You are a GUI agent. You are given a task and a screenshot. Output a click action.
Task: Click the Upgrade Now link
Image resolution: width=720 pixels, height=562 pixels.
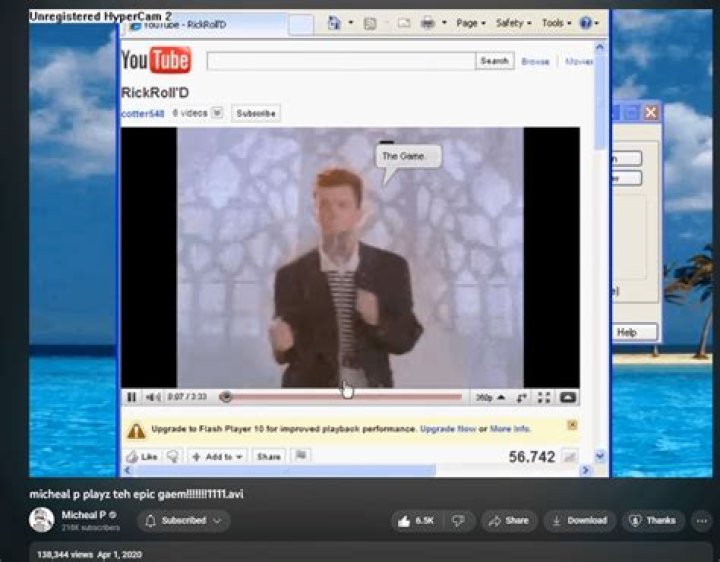pos(447,429)
